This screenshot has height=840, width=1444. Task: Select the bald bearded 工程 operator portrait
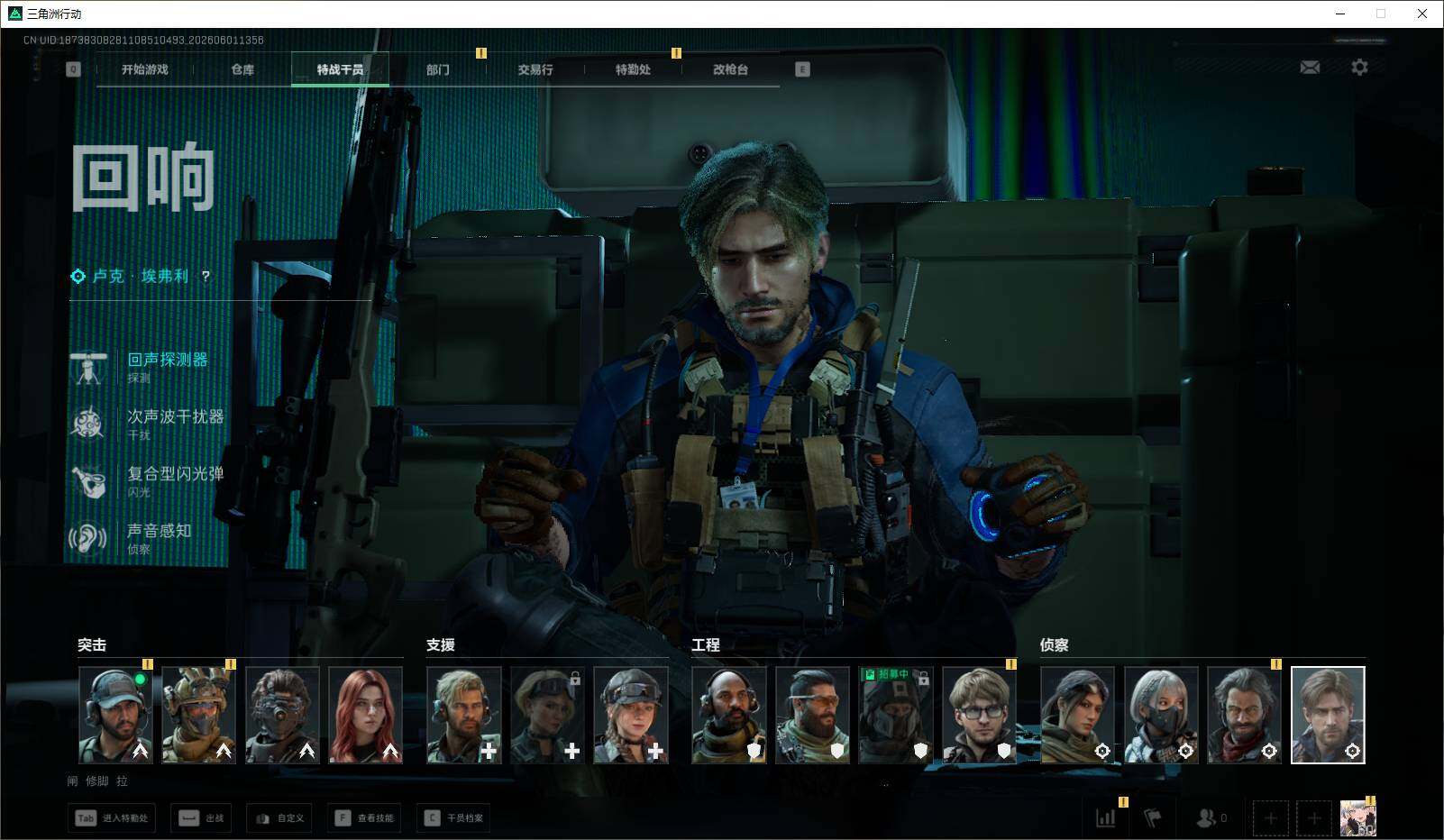coord(729,716)
